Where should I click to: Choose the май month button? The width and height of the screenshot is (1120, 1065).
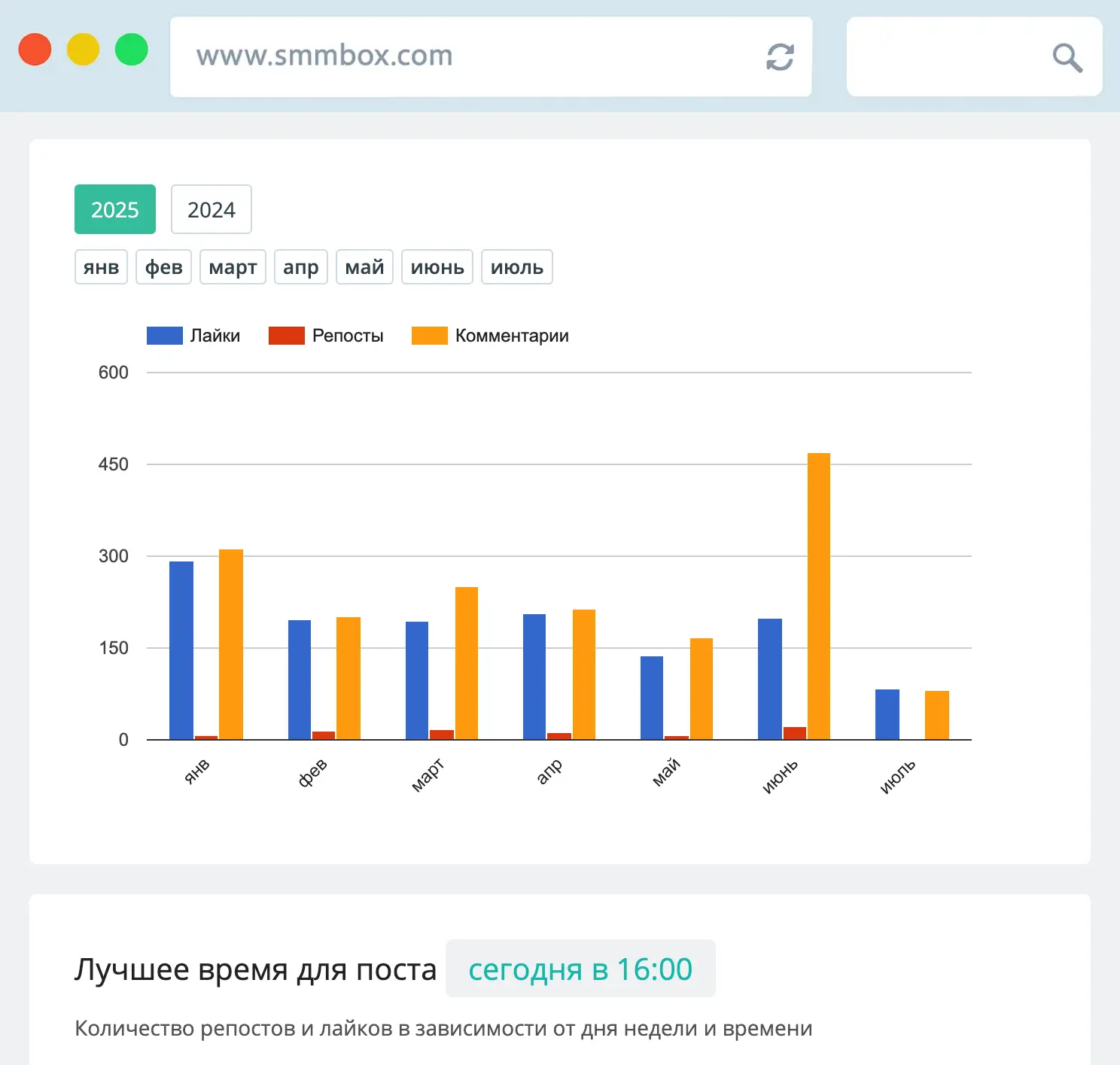(x=365, y=267)
